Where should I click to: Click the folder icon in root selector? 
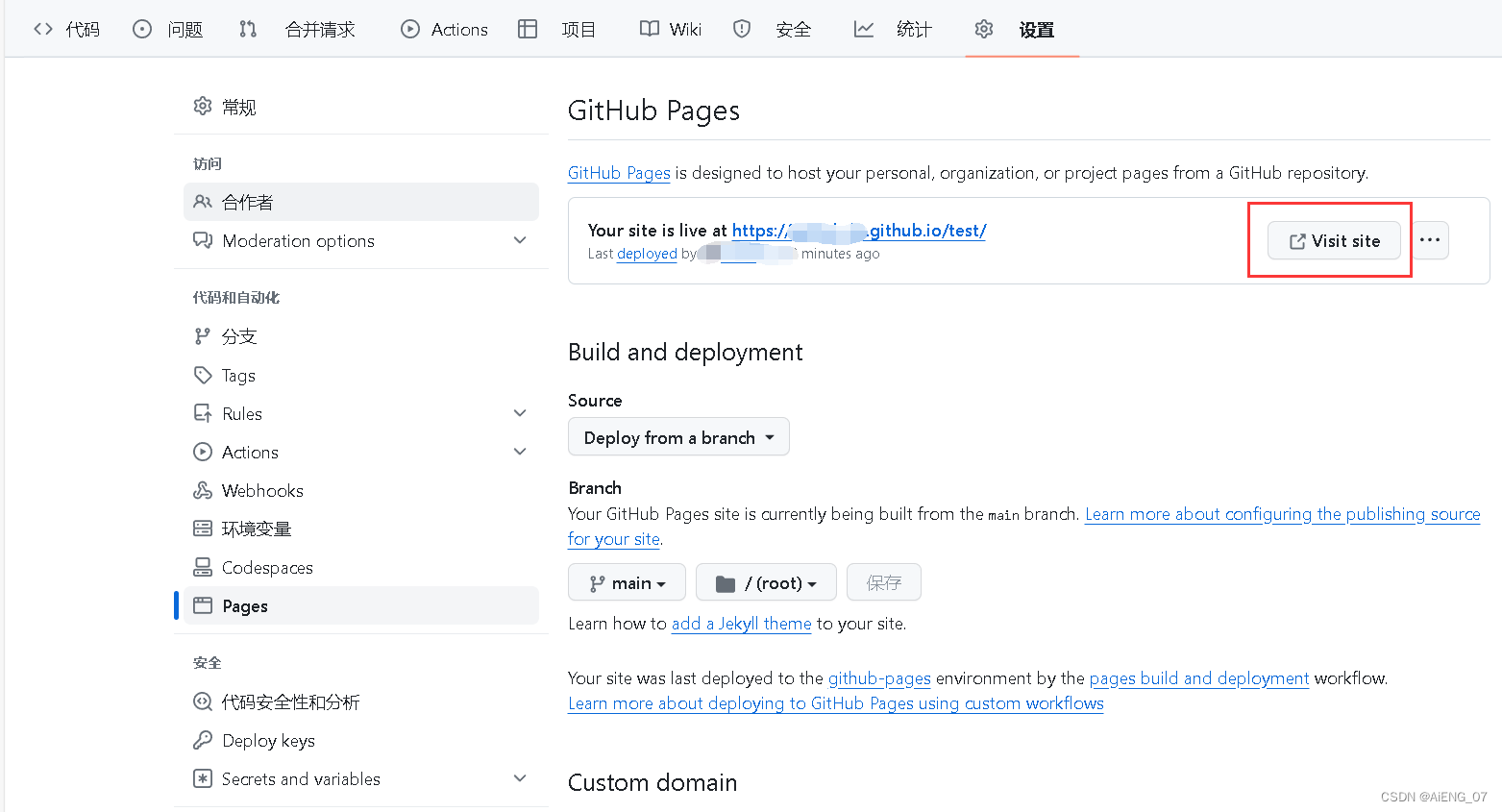tap(726, 583)
